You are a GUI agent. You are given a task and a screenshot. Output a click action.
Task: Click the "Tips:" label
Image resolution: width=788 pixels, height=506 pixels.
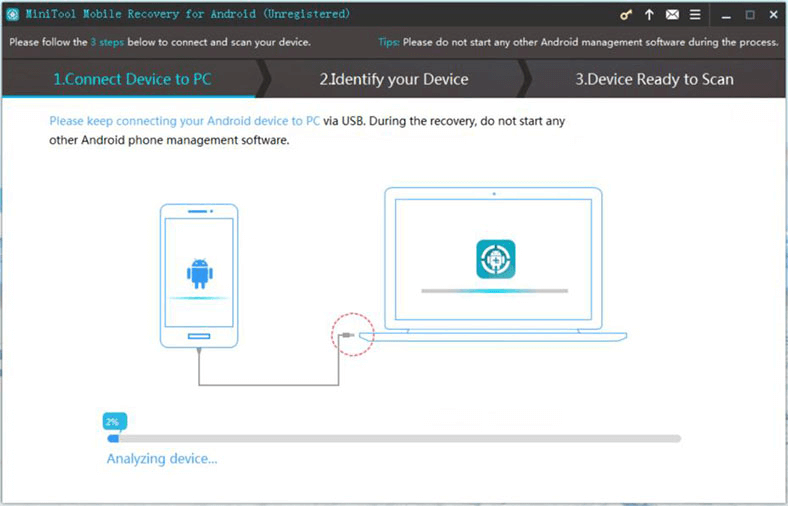(389, 42)
